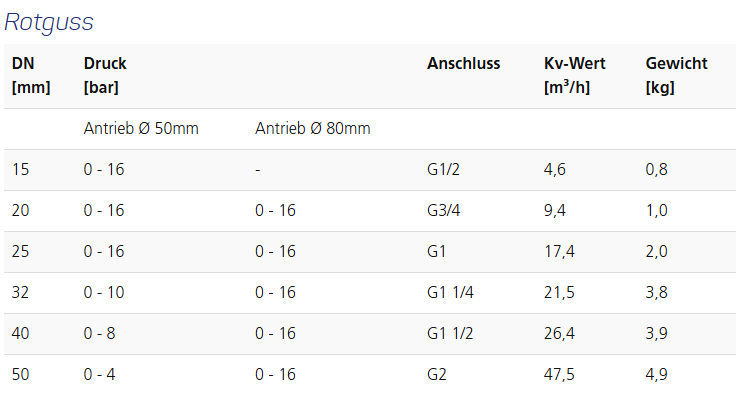Select the 0 - 10 pressure cell

[x=104, y=292]
